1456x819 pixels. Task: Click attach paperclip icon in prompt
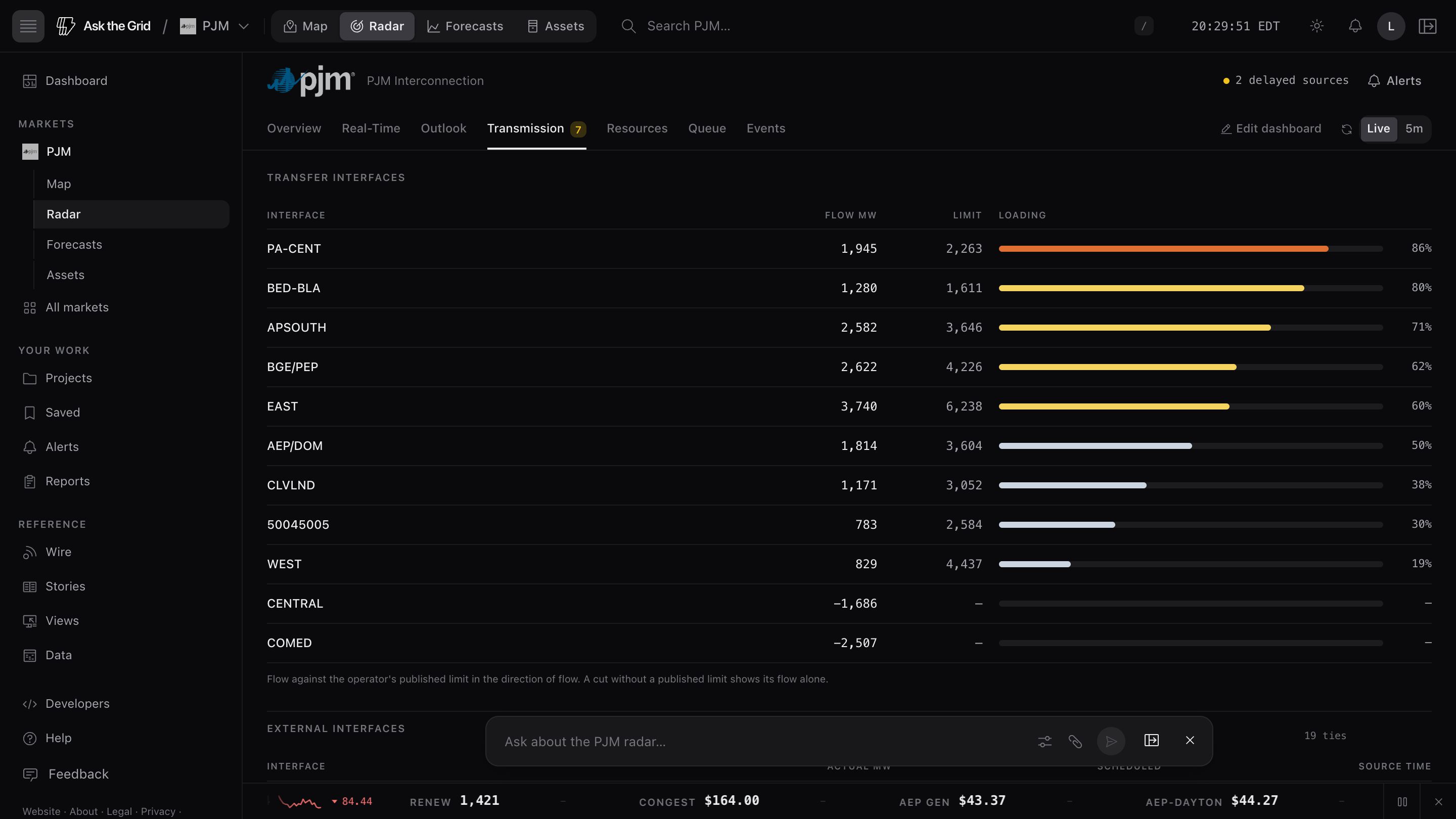coord(1075,741)
